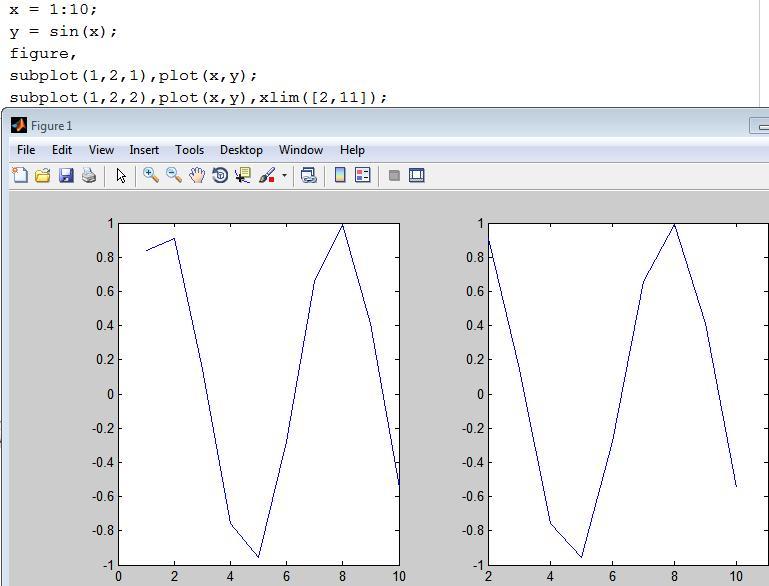Print the figure using the printer icon

point(89,175)
